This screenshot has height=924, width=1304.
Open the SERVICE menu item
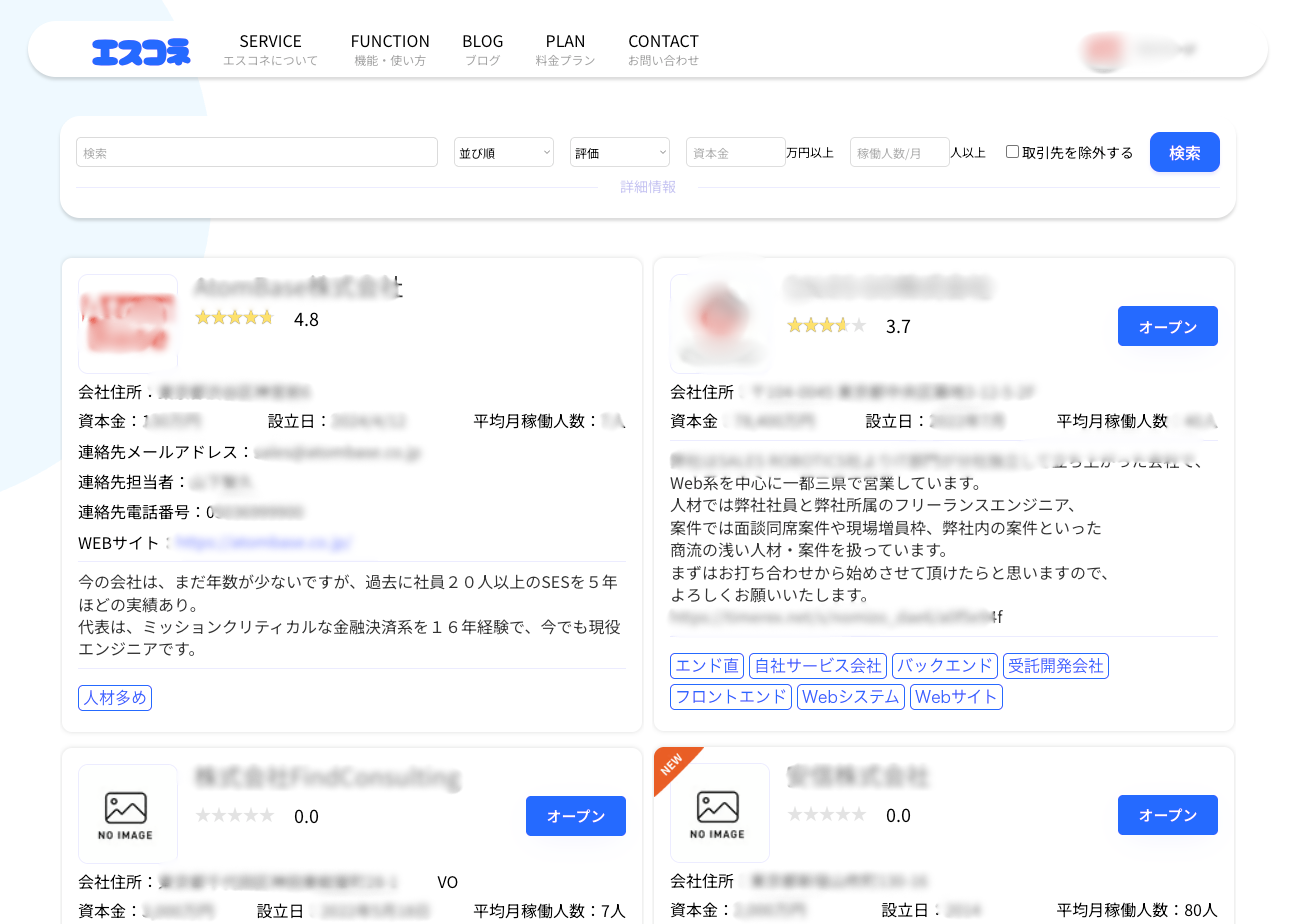(270, 49)
